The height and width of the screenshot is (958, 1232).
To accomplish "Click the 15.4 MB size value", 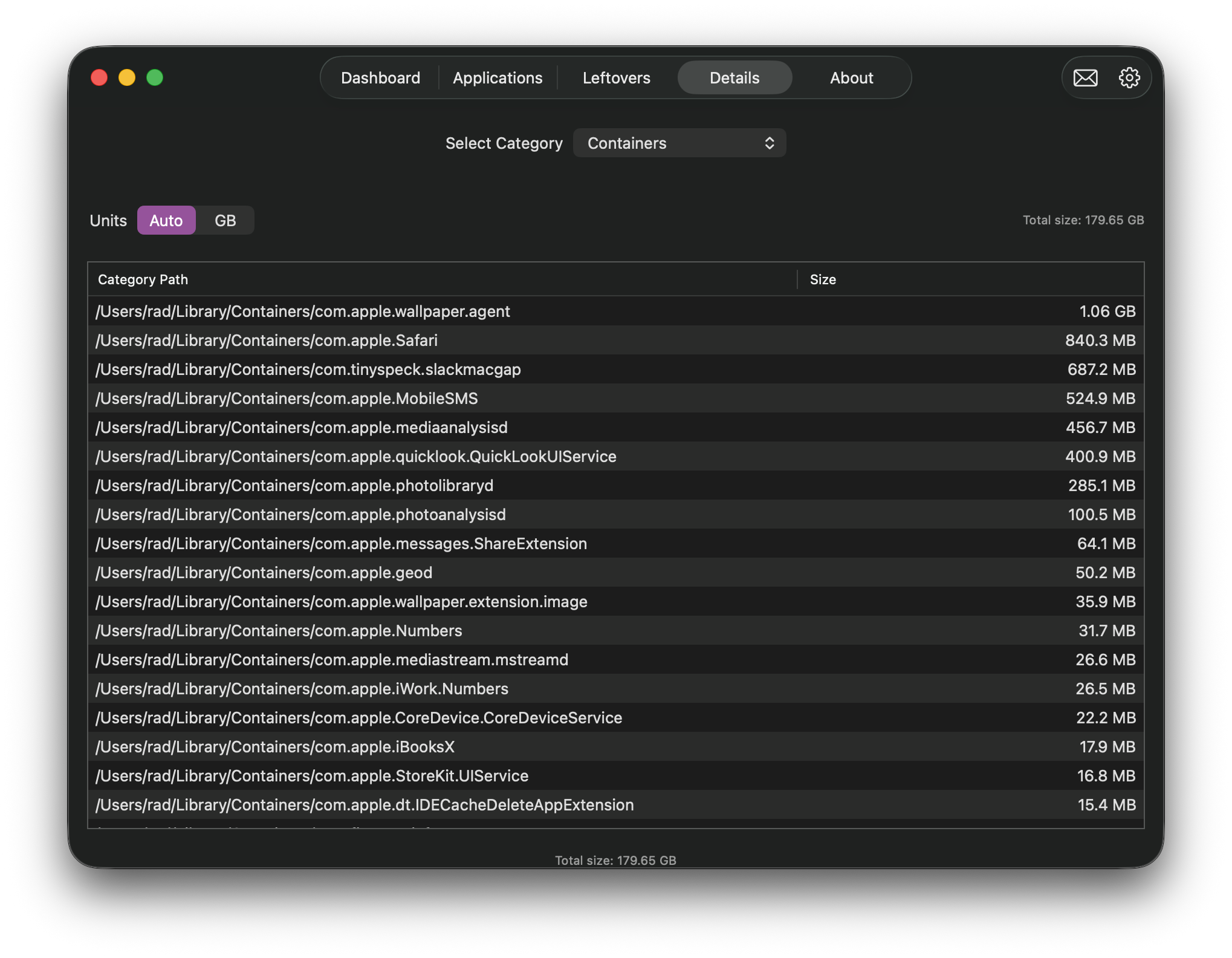I will point(1107,805).
